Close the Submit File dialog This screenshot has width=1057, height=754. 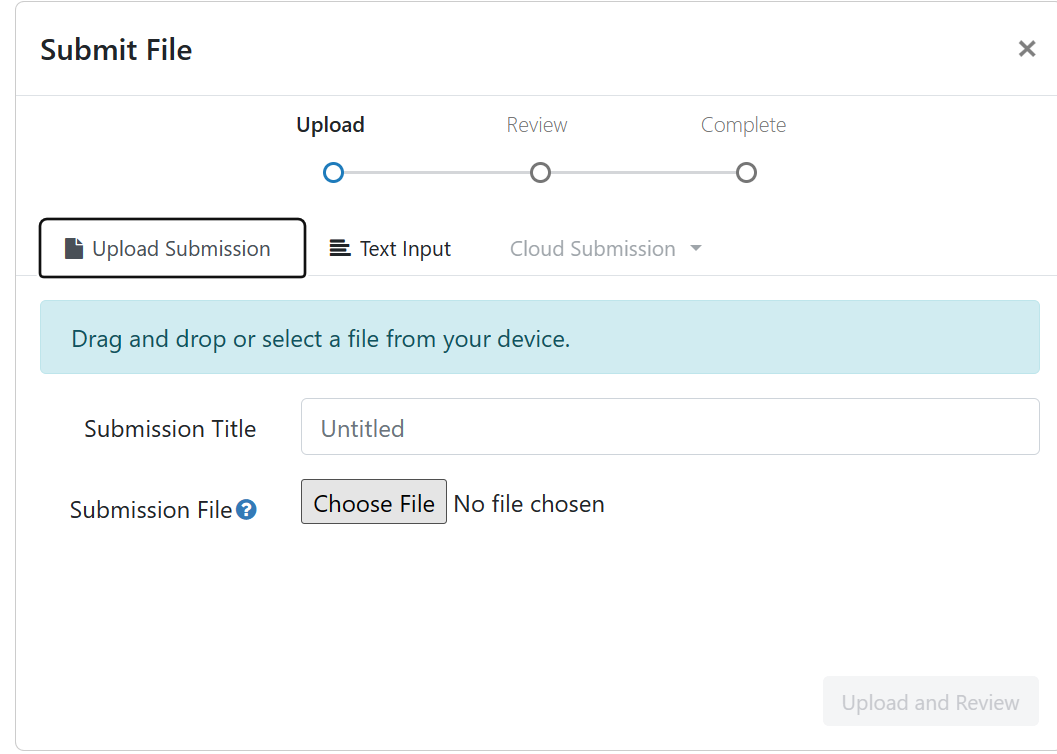1026,49
